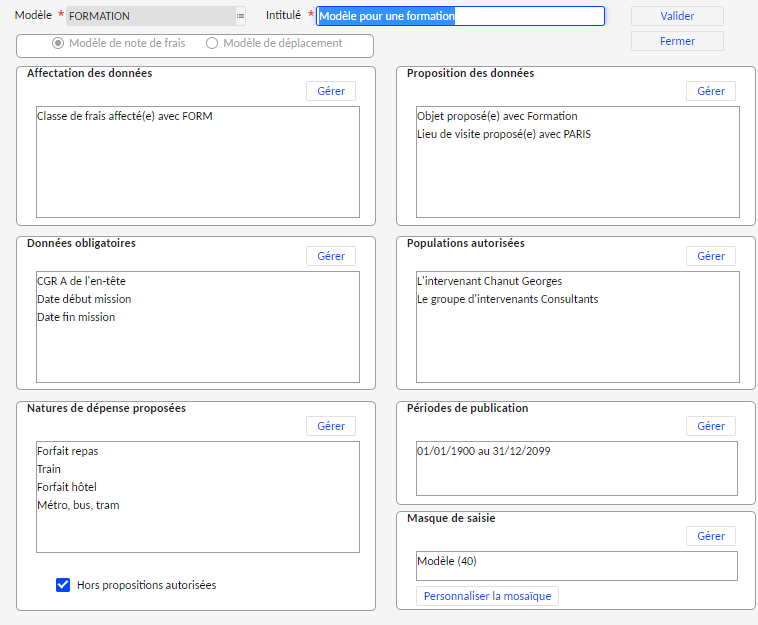Open Gérer for Masque de saisie
The width and height of the screenshot is (758, 625).
click(710, 536)
